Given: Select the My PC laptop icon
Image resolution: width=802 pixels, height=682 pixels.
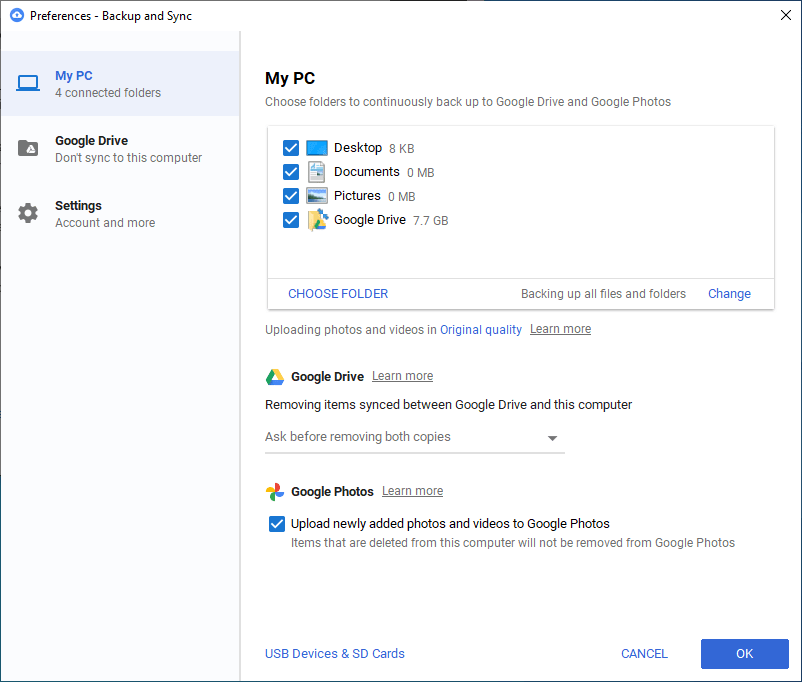Looking at the screenshot, I should click(x=27, y=83).
